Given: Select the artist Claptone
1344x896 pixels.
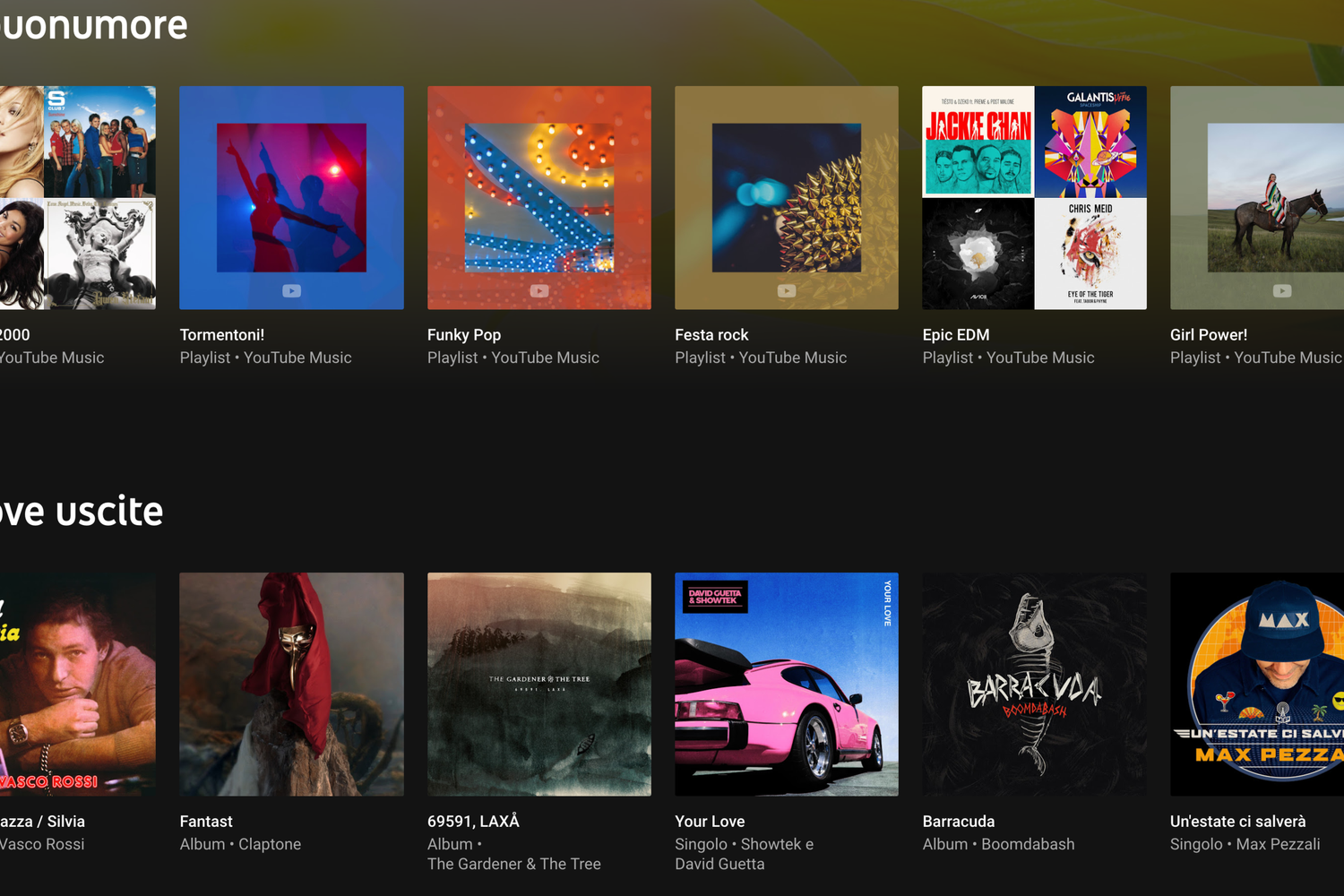Looking at the screenshot, I should (x=270, y=843).
